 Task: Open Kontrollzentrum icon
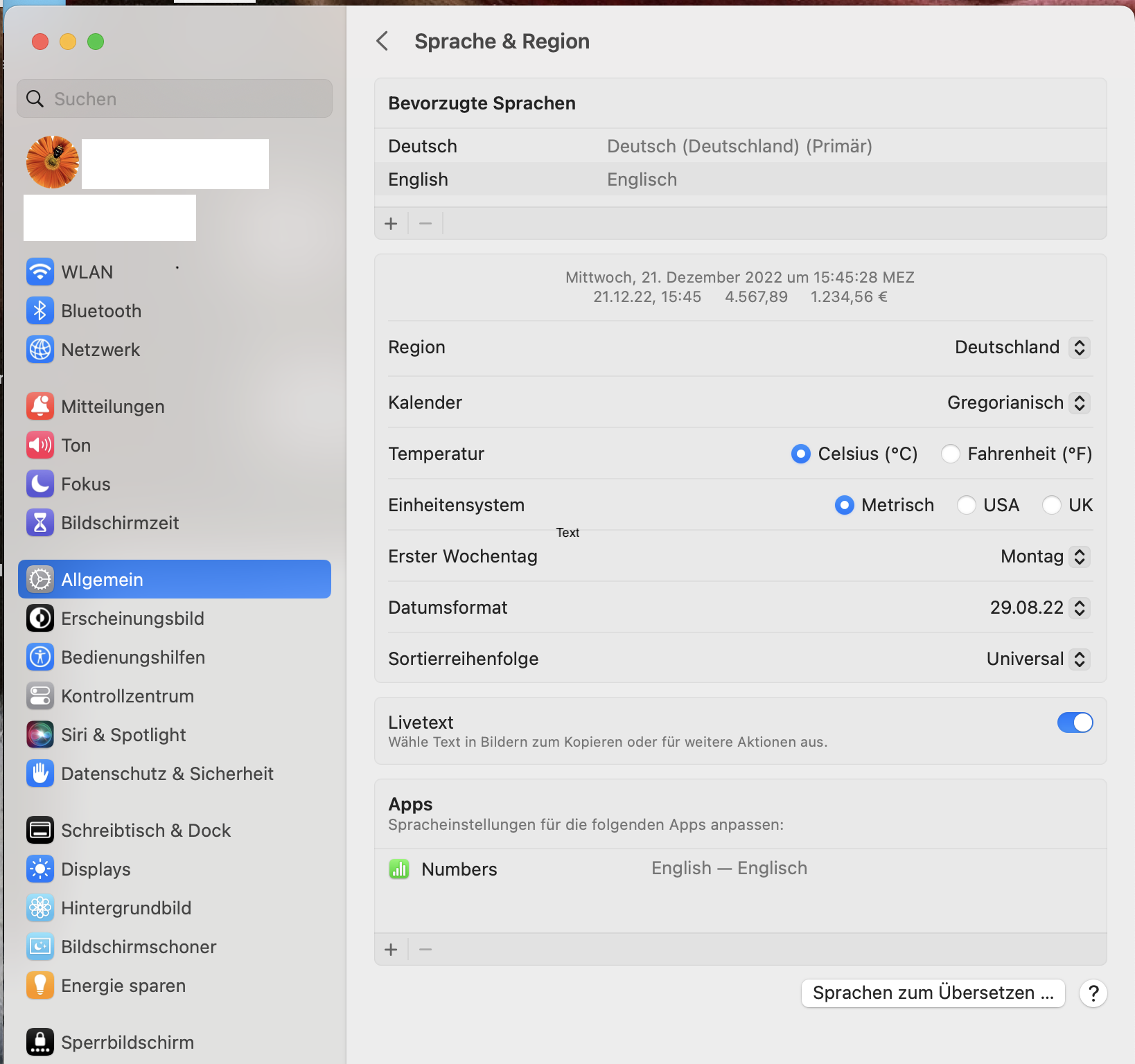point(40,695)
